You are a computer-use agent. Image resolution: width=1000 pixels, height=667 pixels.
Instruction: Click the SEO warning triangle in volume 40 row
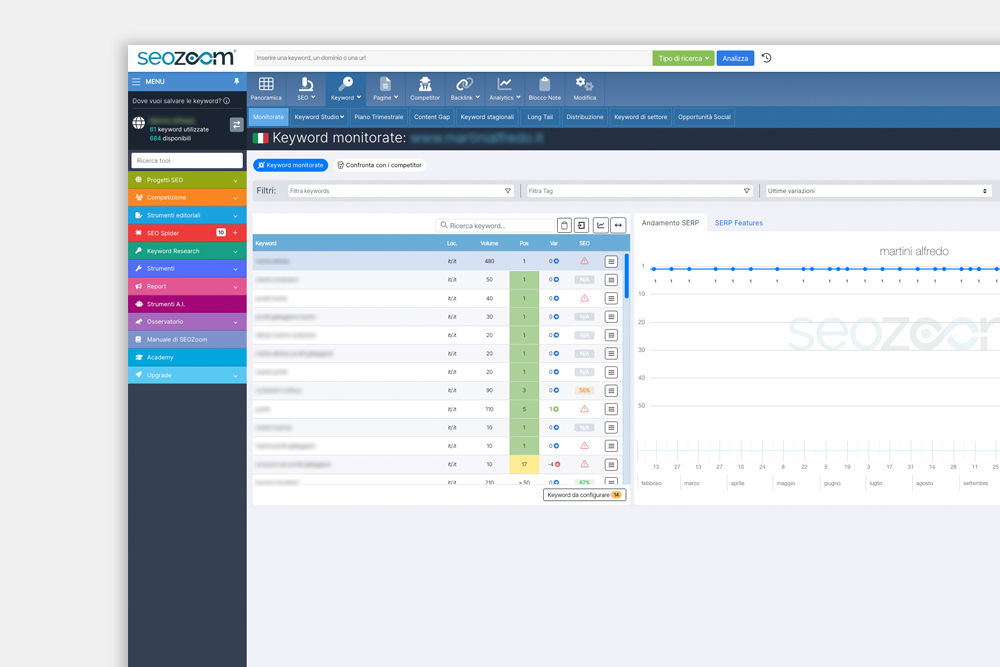pyautogui.click(x=584, y=298)
